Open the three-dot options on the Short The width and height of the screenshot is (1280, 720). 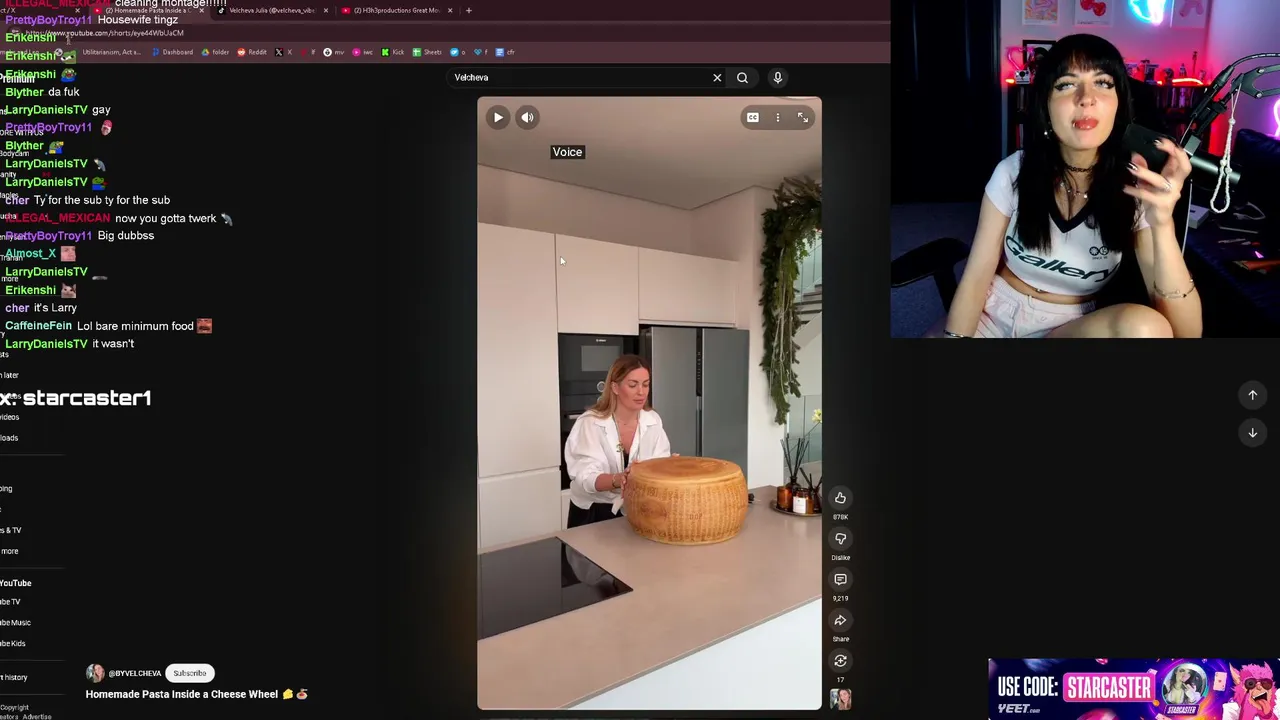click(777, 117)
